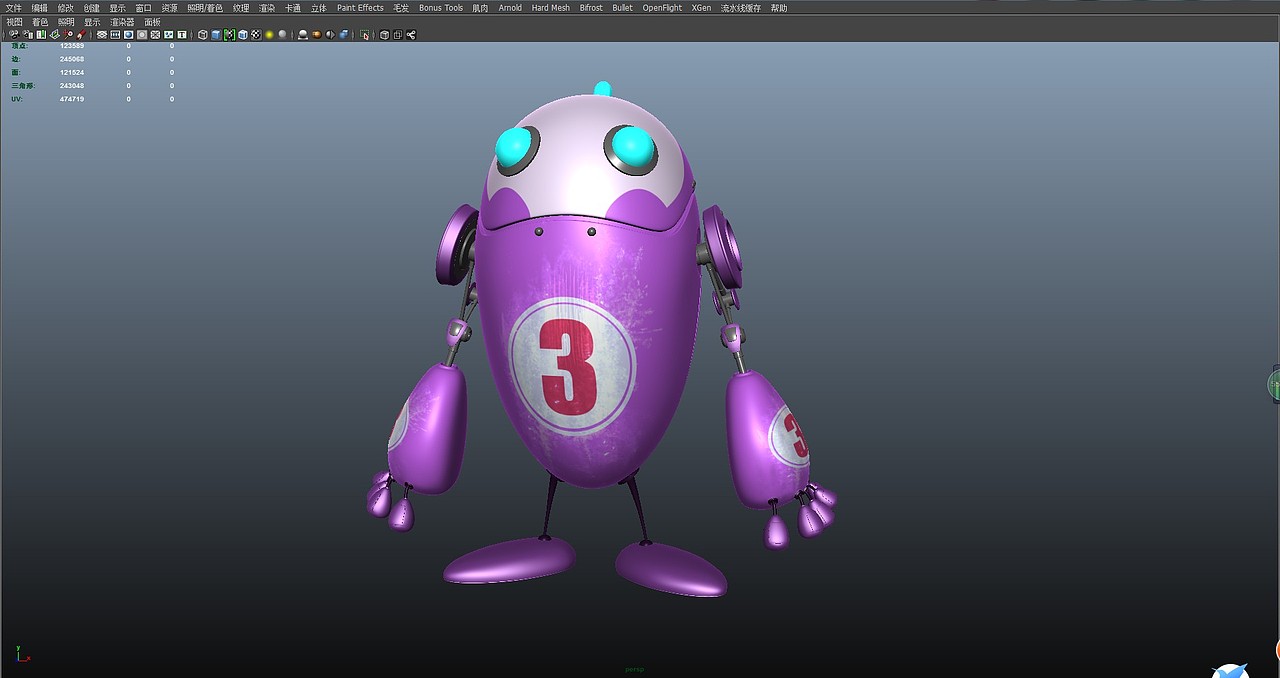Switch to Wireframe shading icon

pos(203,34)
